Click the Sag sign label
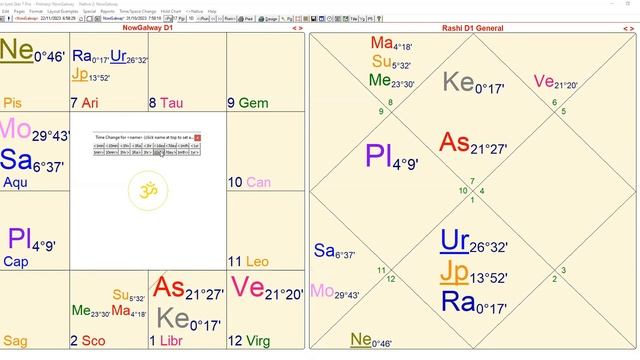The width and height of the screenshot is (640, 360). (x=15, y=341)
